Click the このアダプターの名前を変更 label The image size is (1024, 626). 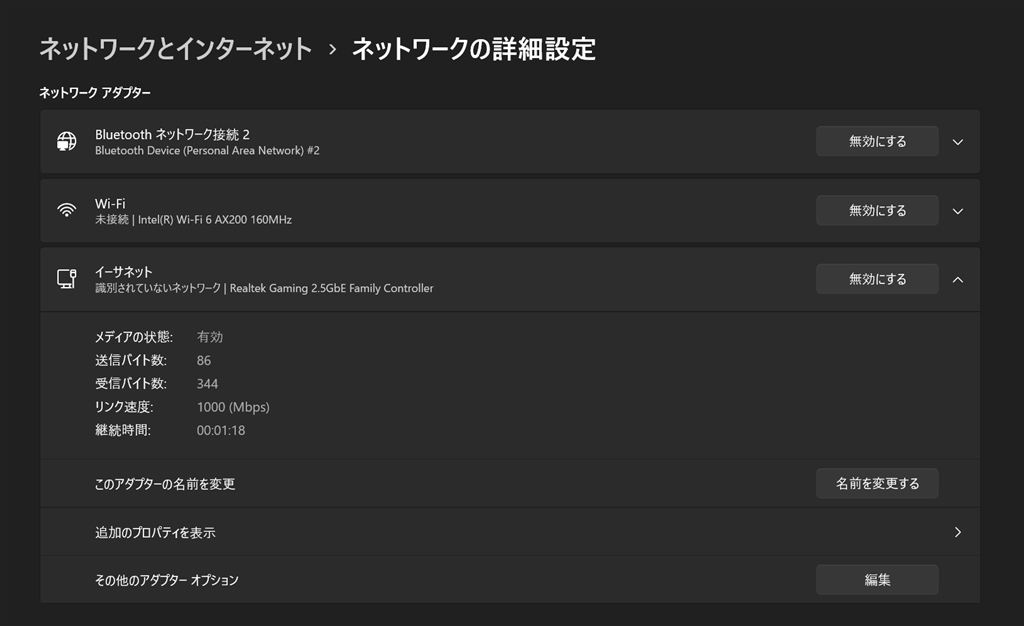[165, 484]
